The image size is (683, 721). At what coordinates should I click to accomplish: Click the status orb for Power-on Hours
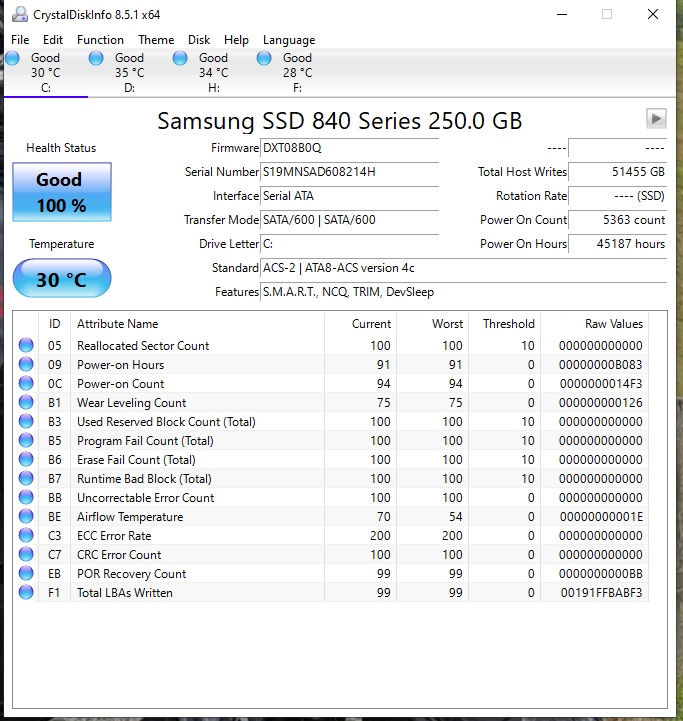point(26,364)
